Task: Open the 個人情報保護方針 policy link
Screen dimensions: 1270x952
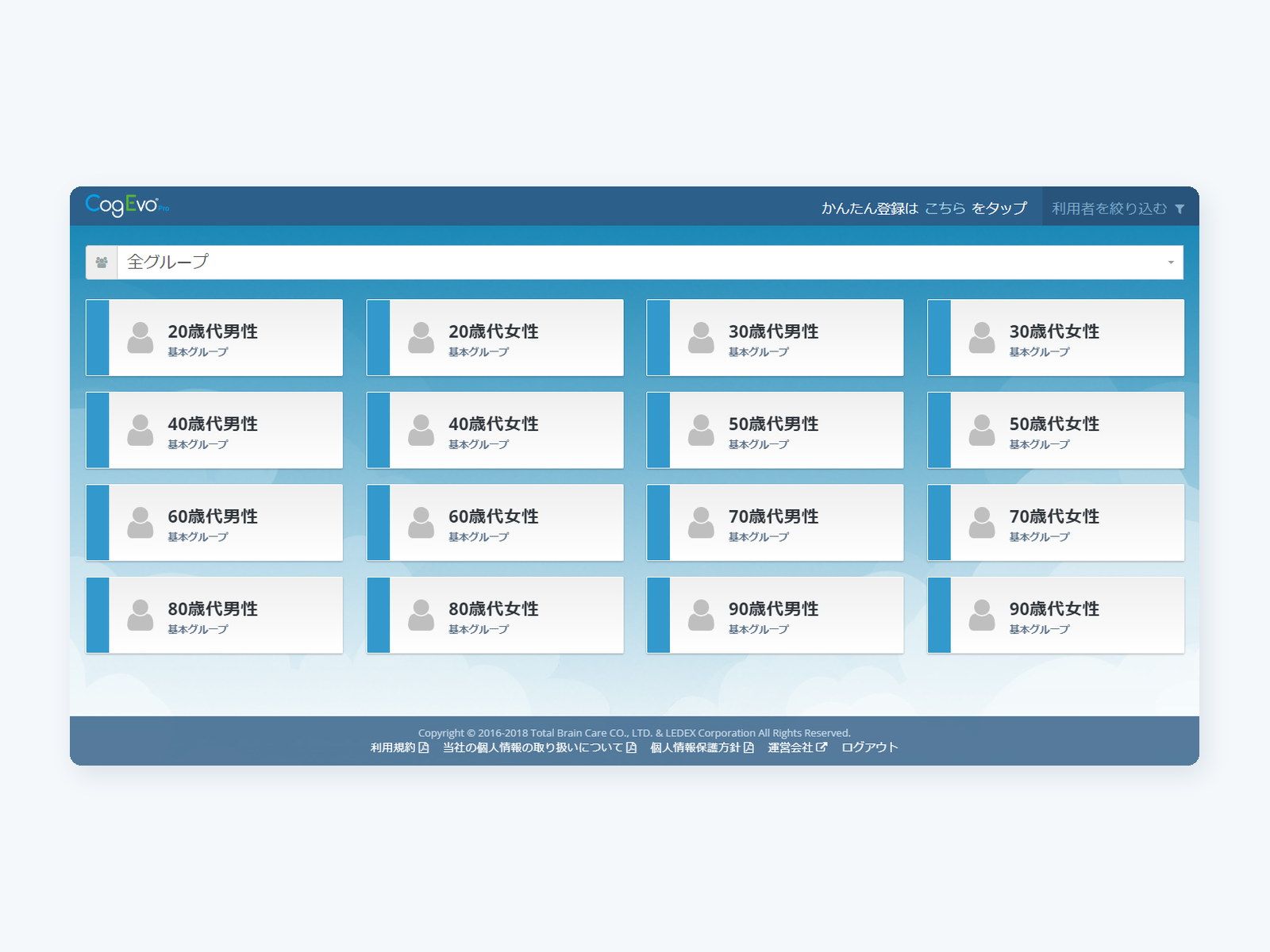Action: [x=702, y=747]
